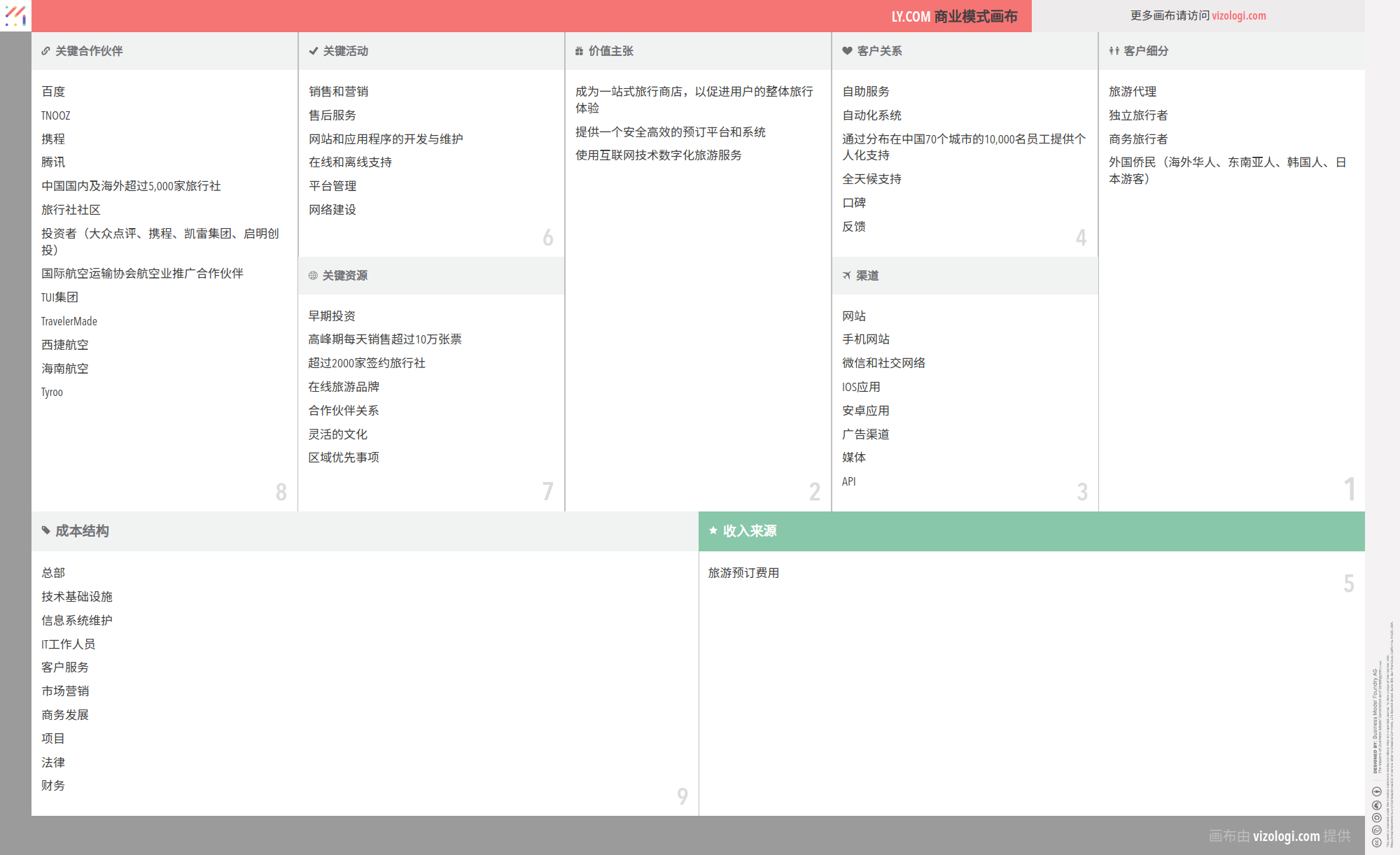Click the 百度 partner entry
The height and width of the screenshot is (855, 1400).
53,92
